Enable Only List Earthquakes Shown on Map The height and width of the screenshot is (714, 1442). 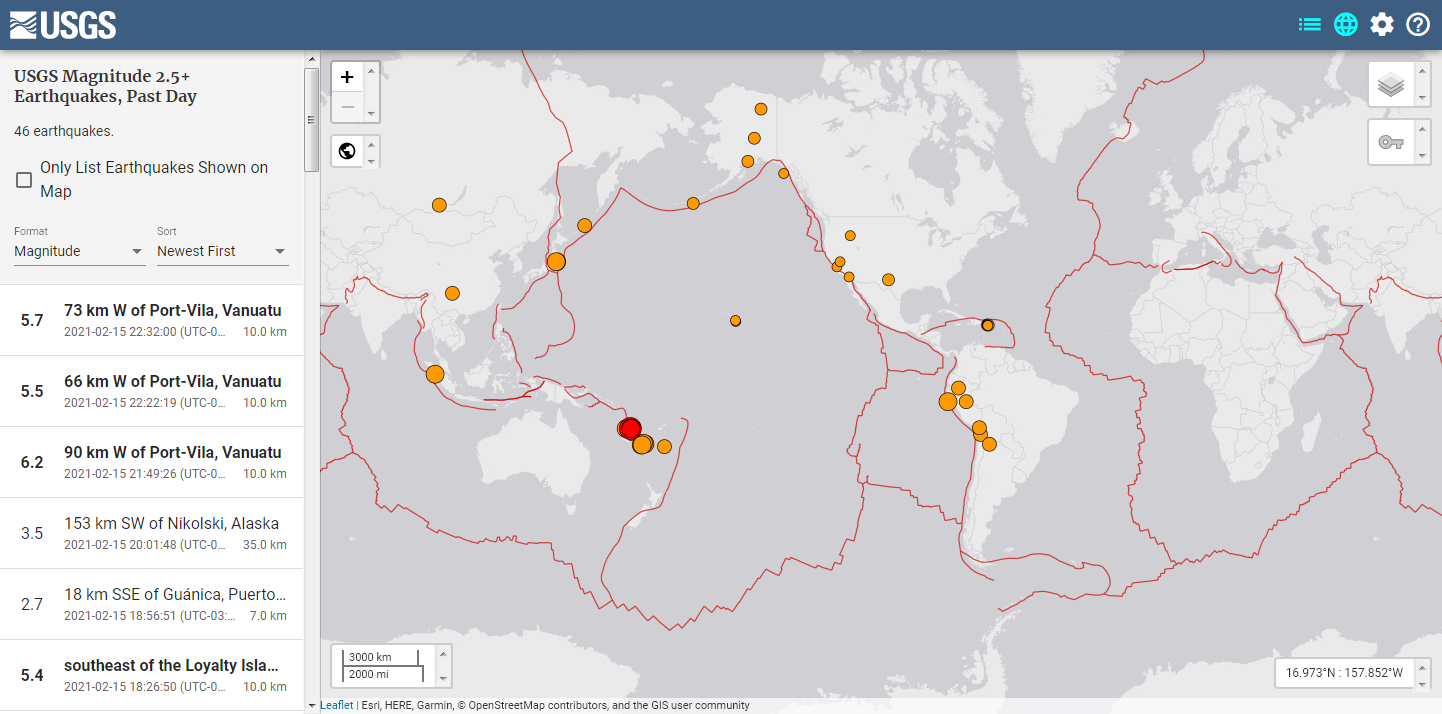[24, 180]
